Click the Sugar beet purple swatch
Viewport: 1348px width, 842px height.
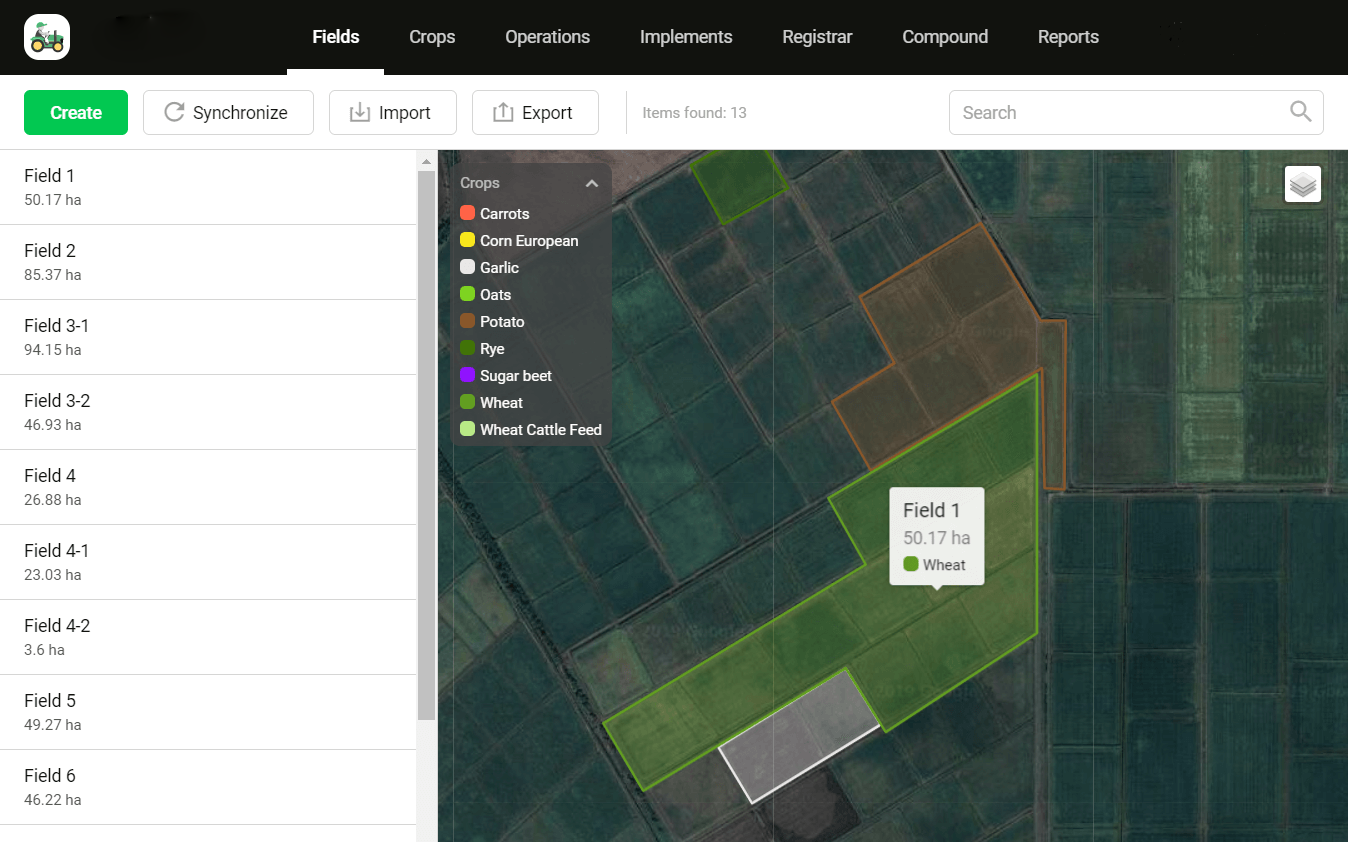pyautogui.click(x=467, y=375)
